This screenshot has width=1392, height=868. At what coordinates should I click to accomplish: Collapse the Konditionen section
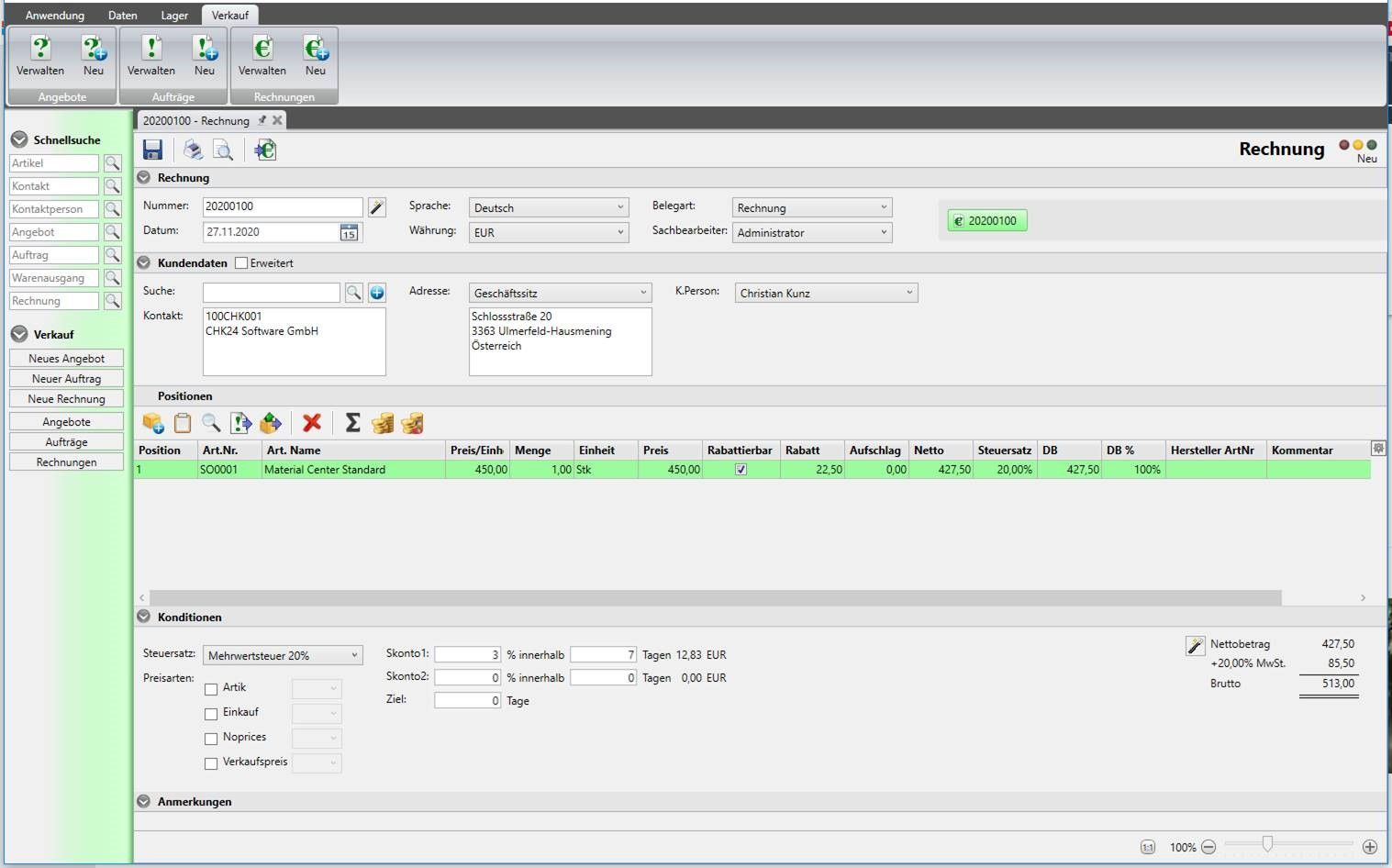[144, 617]
